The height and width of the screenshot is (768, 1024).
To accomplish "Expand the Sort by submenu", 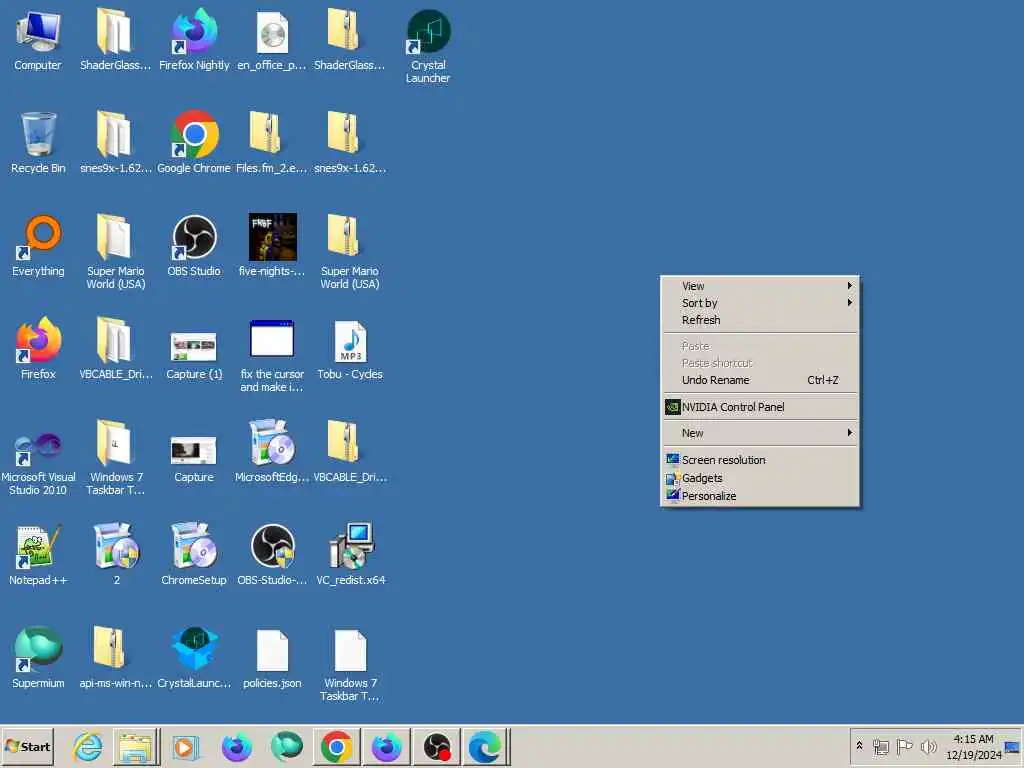I will pos(760,303).
